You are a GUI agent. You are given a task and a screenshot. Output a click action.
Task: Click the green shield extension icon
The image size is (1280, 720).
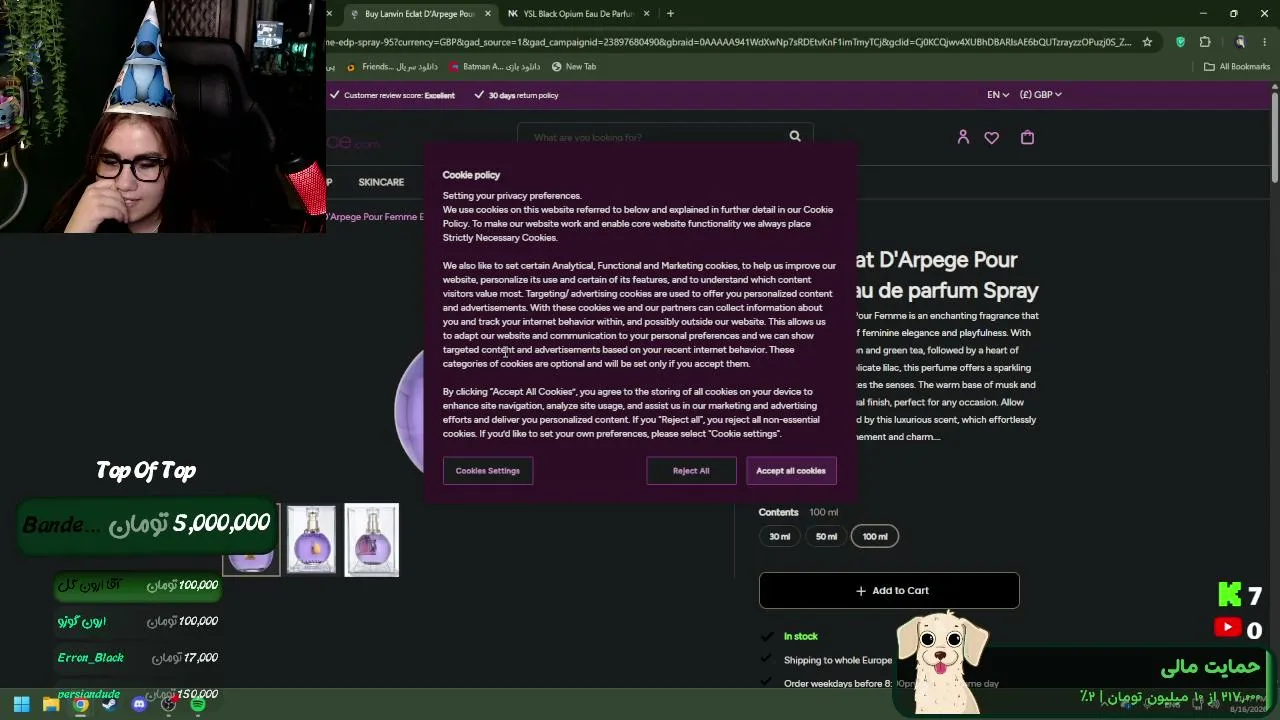point(1180,42)
